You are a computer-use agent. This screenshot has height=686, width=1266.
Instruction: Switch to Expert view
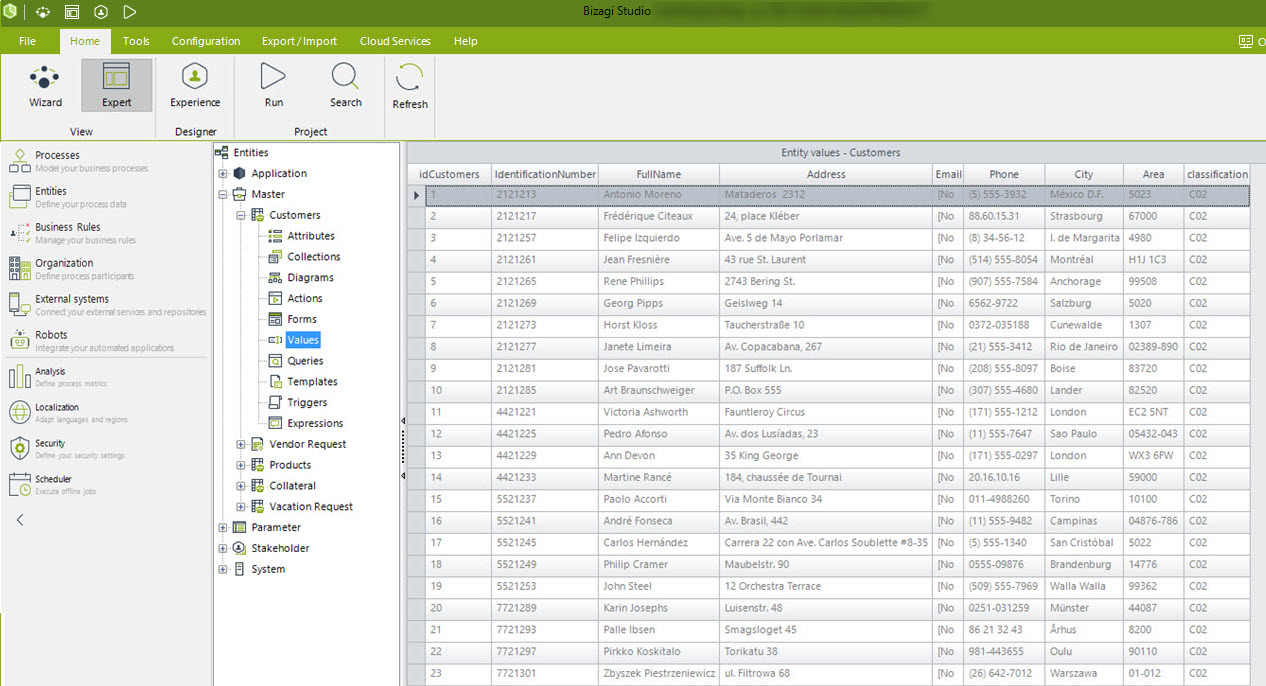tap(116, 85)
